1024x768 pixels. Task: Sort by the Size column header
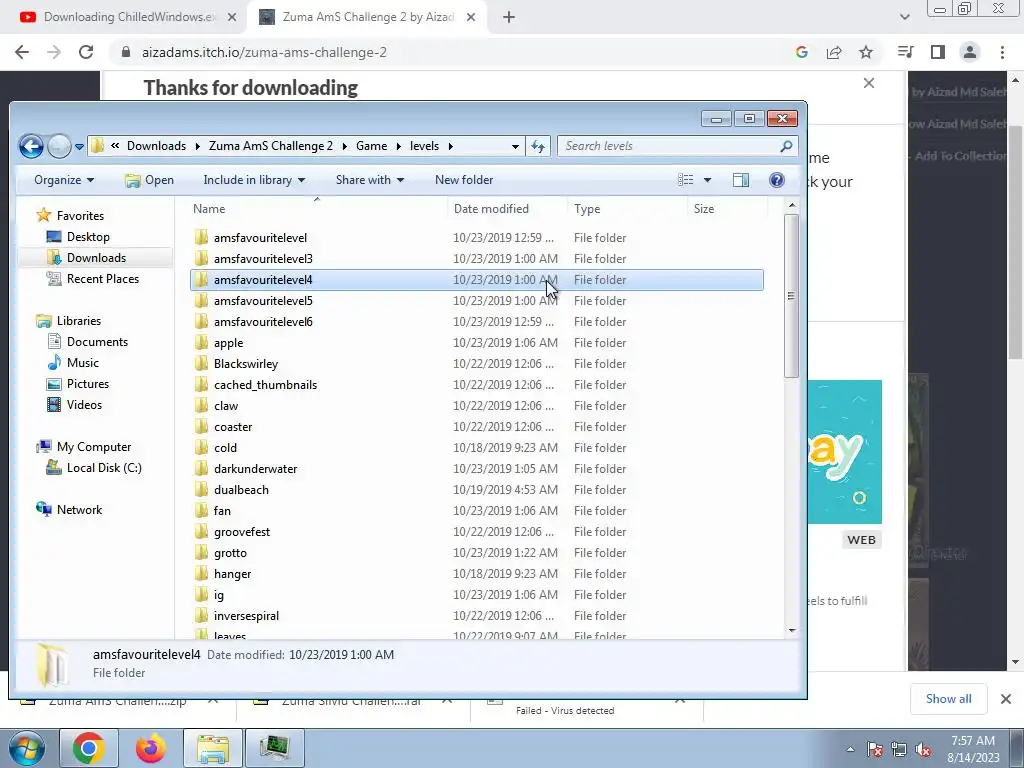(x=704, y=209)
